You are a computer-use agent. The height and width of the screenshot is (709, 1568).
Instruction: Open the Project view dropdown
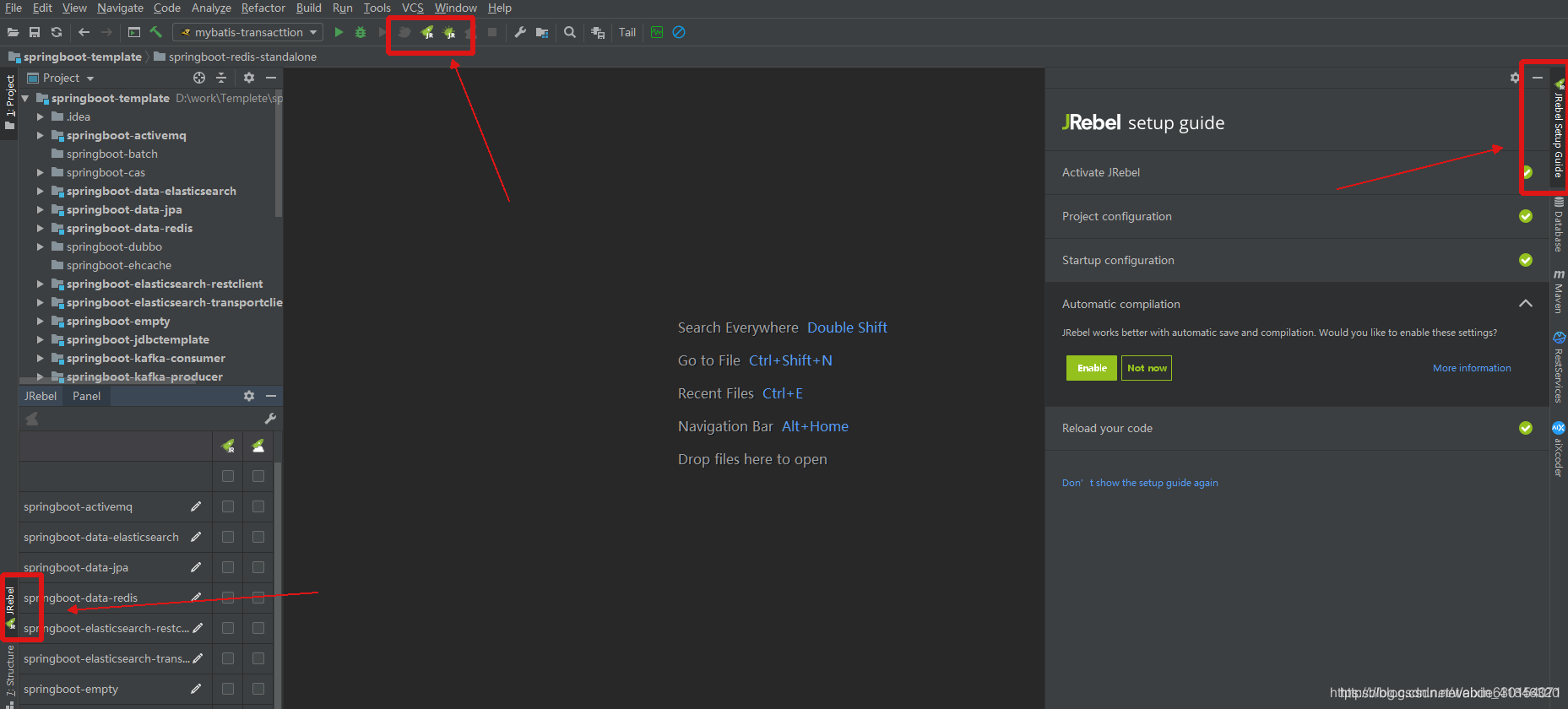coord(61,78)
